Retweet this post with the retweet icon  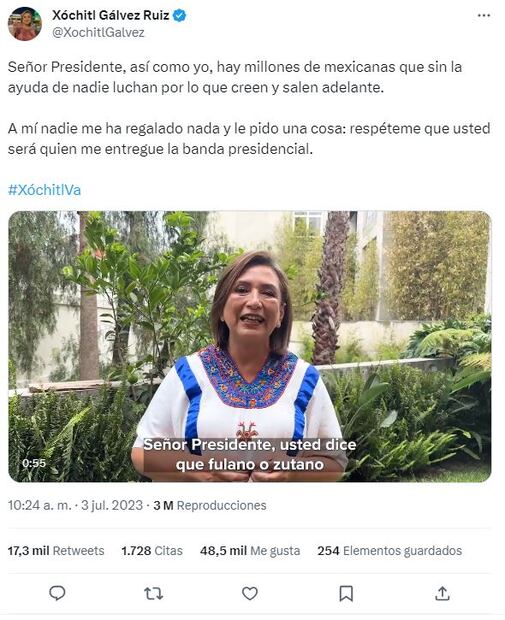point(153,594)
